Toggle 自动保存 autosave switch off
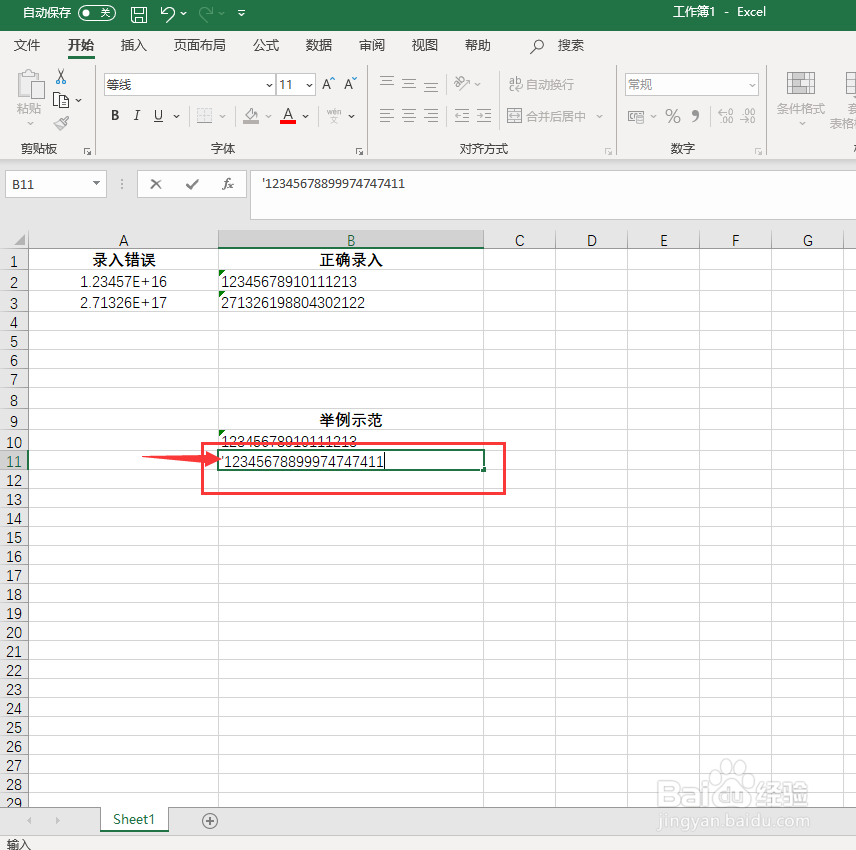This screenshot has height=850, width=856. 97,13
